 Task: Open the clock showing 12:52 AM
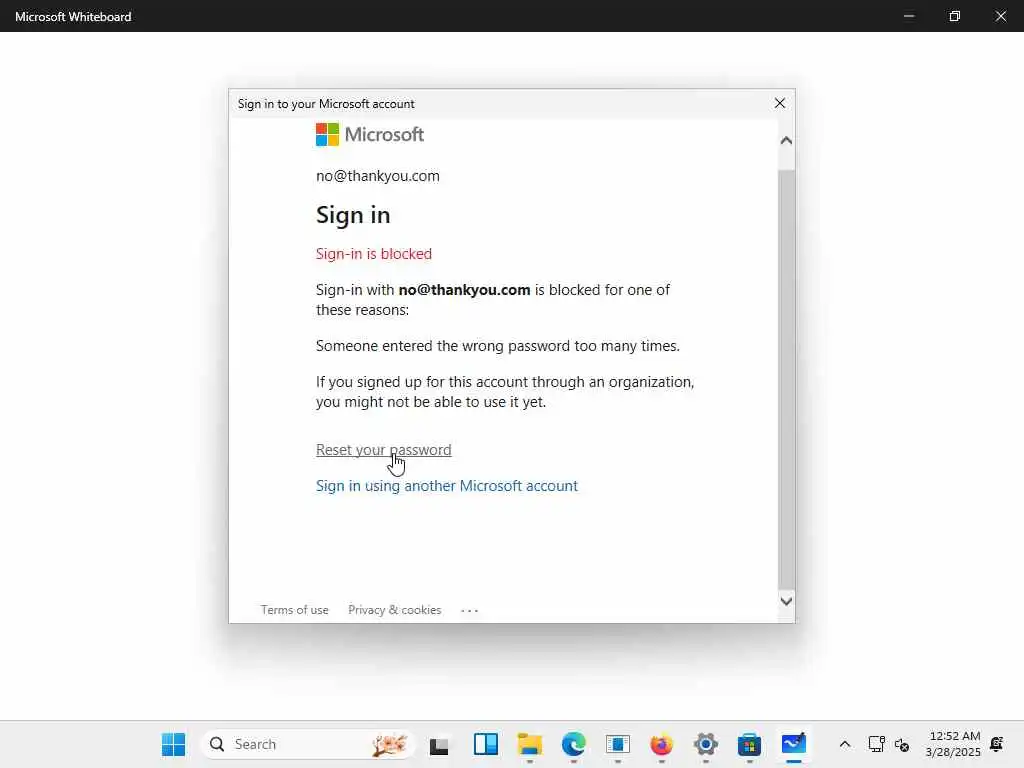953,744
